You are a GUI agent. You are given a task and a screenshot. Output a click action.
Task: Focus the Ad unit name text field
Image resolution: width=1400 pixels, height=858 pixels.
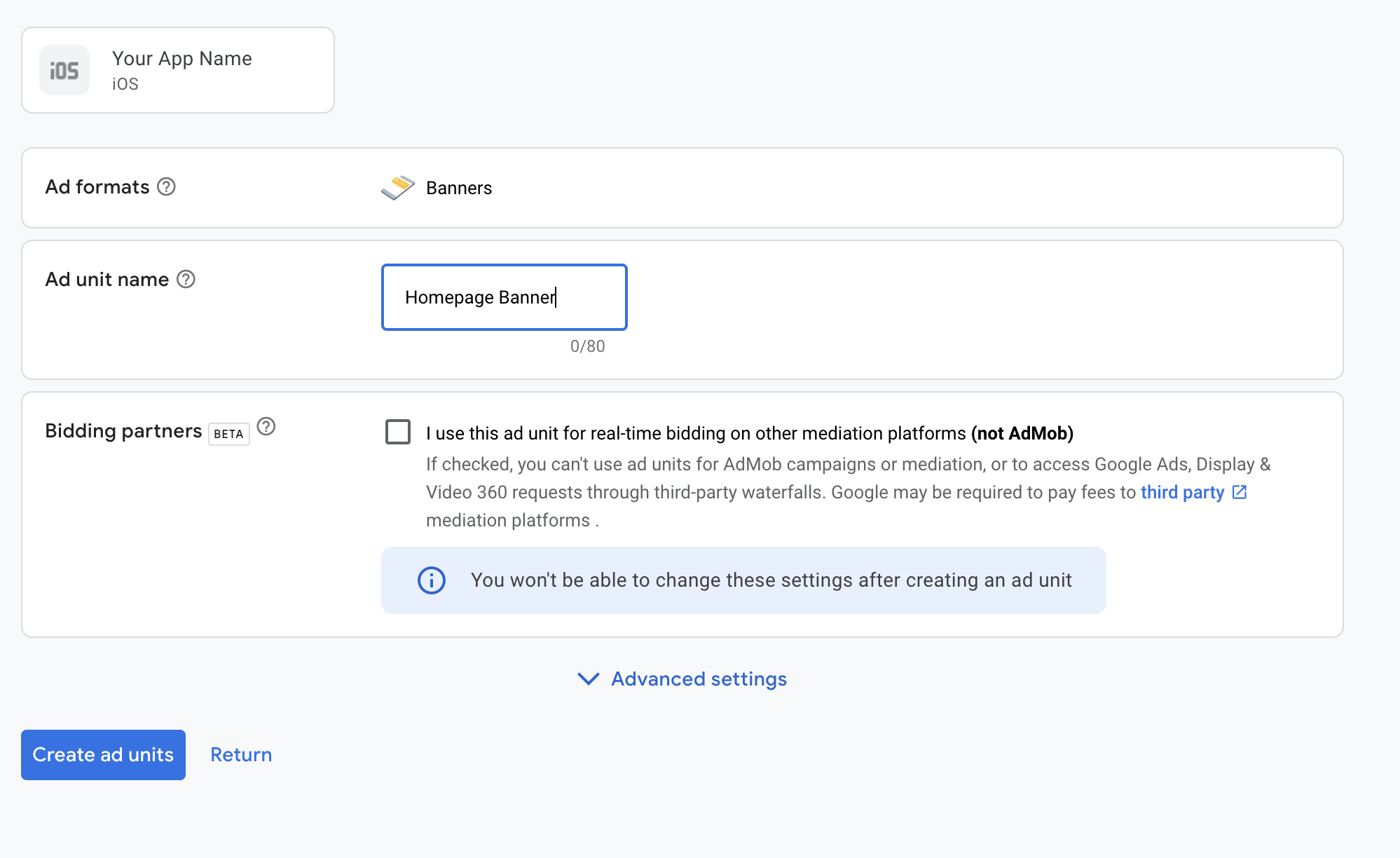[504, 297]
